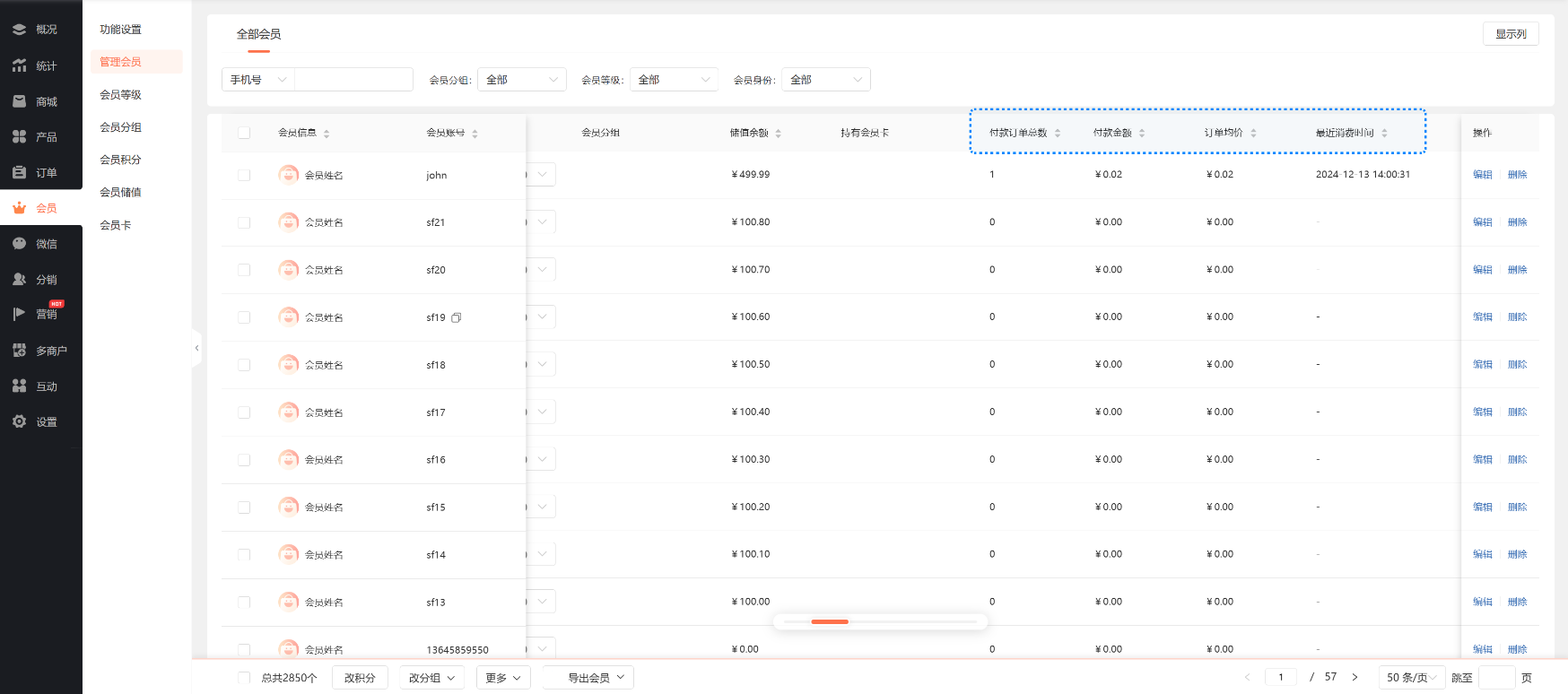1568x694 pixels.
Task: Edit member sf20 via 编辑 link
Action: coord(1483,270)
